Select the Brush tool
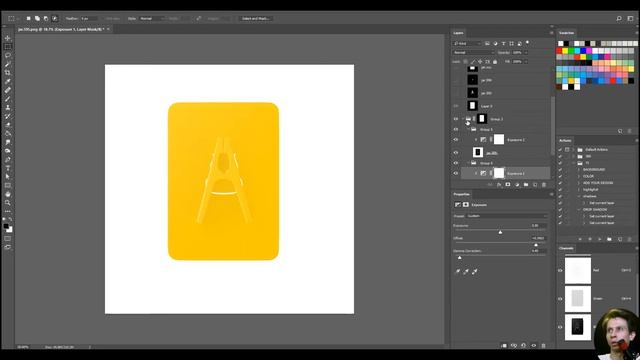This screenshot has height=360, width=640. click(7, 99)
